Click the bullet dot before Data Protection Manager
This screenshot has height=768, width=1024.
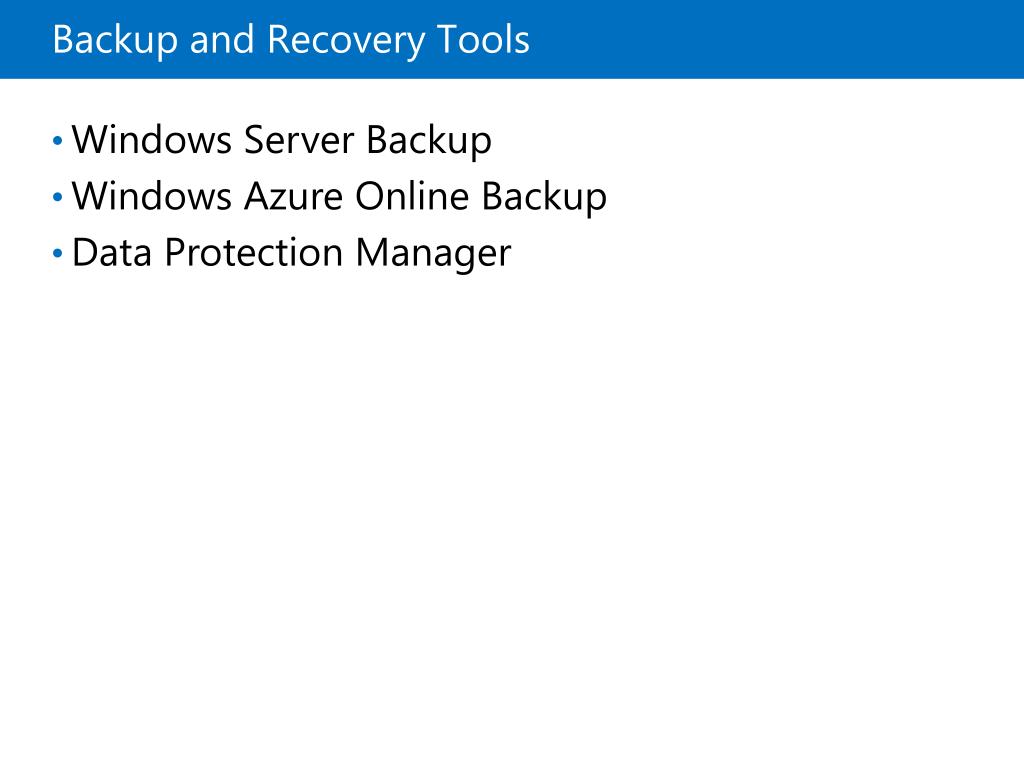pyautogui.click(x=57, y=253)
